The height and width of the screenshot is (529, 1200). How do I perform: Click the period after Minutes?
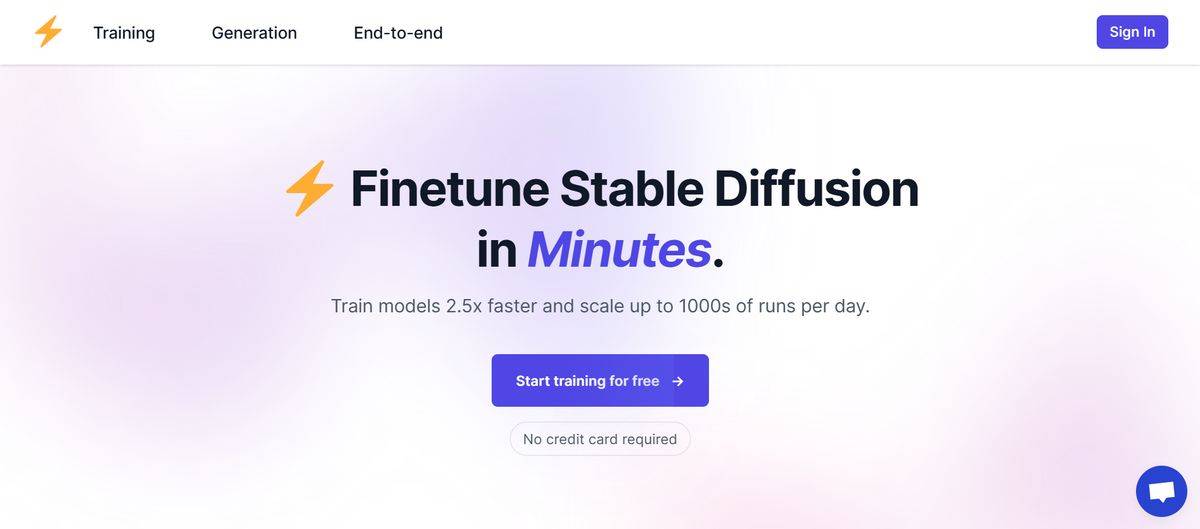click(x=718, y=262)
